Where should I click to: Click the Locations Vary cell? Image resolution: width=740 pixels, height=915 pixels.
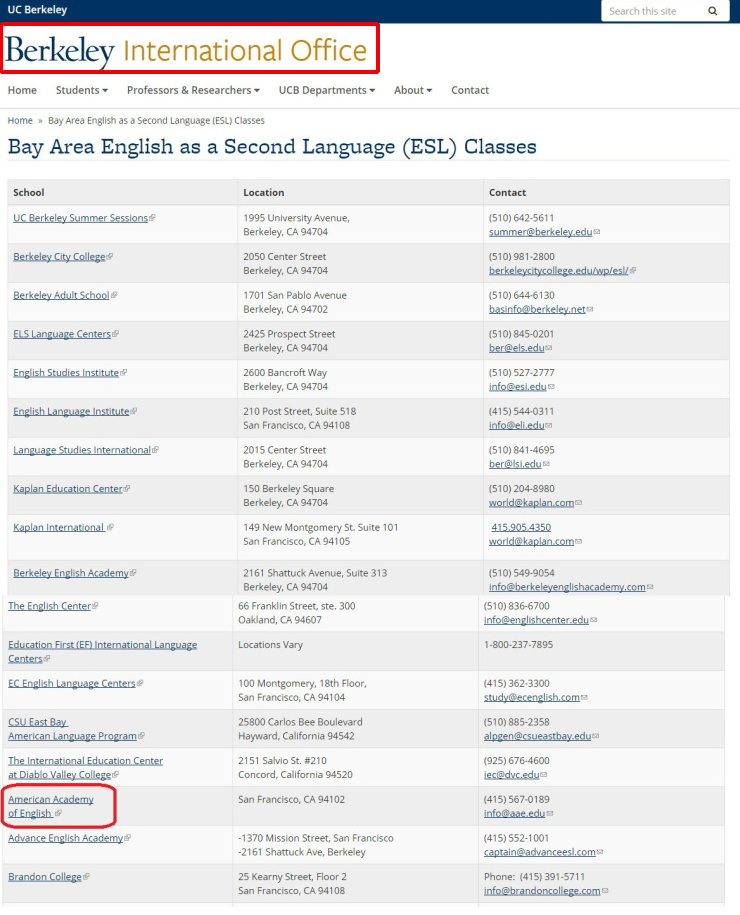[270, 645]
